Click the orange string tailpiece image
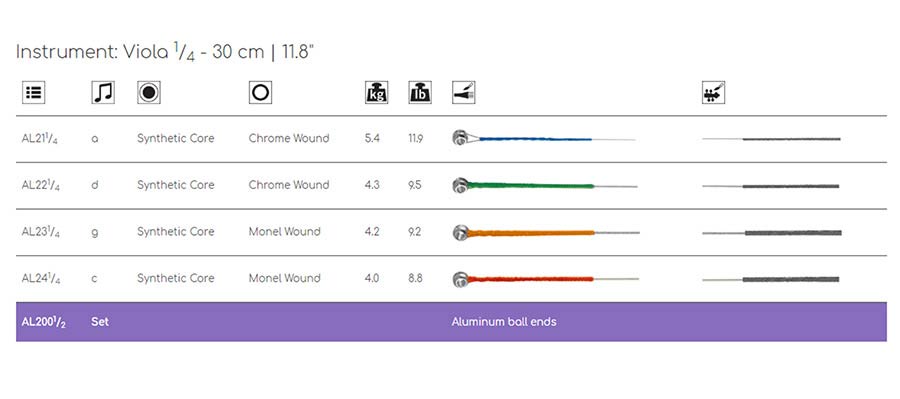Screen dimensions: 900x399 [546, 232]
